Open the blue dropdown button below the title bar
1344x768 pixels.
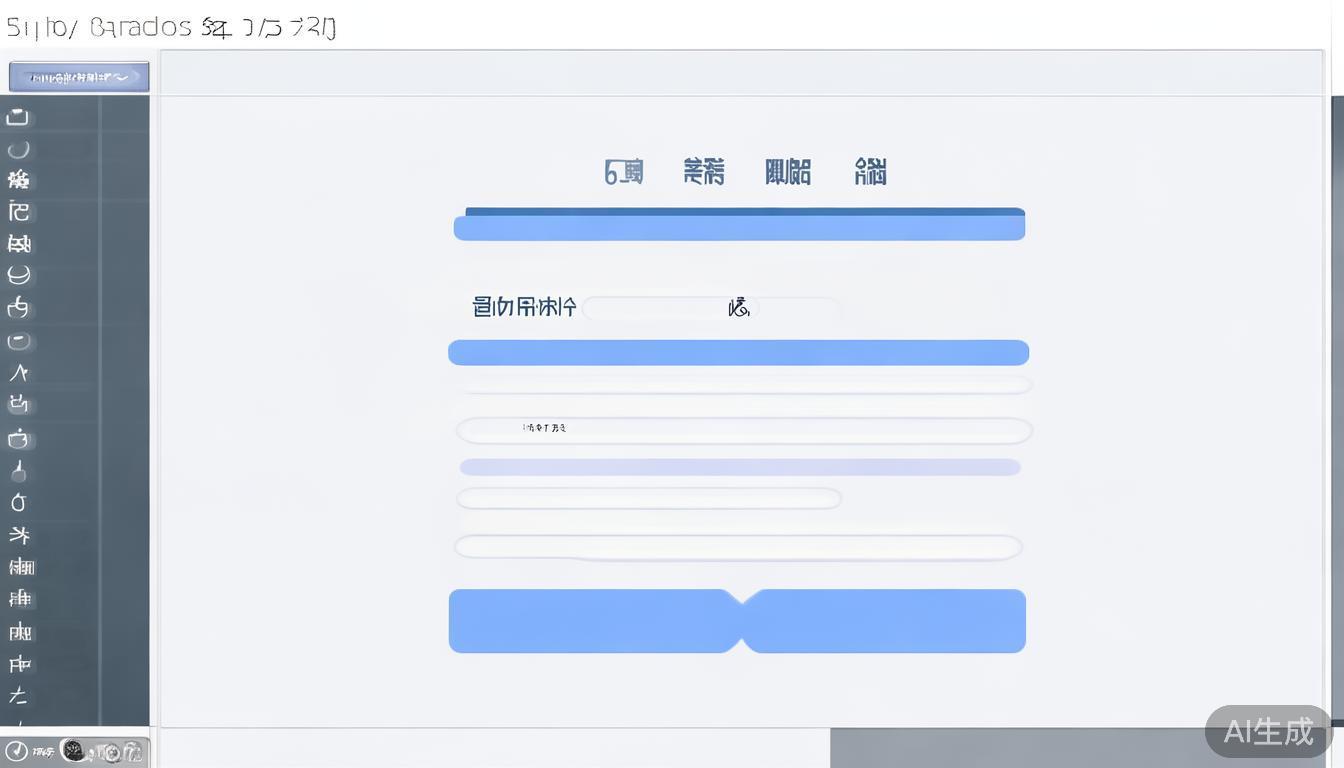point(78,75)
